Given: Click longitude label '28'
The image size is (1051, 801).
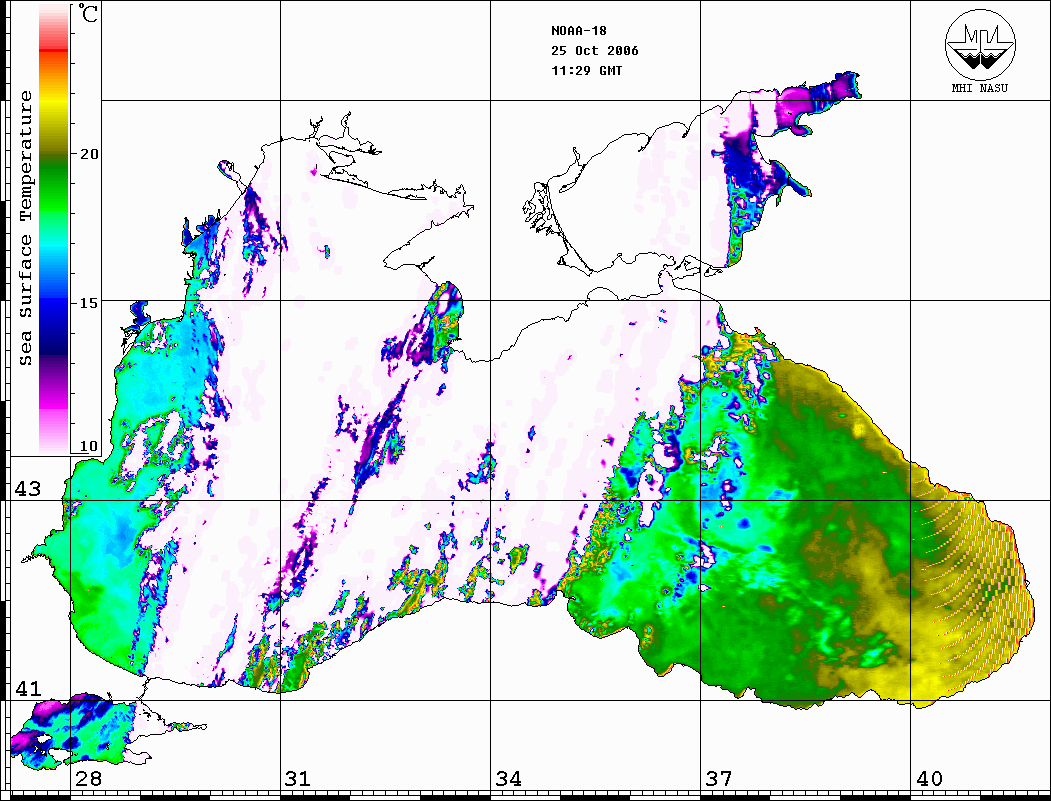Looking at the screenshot, I should 88,779.
